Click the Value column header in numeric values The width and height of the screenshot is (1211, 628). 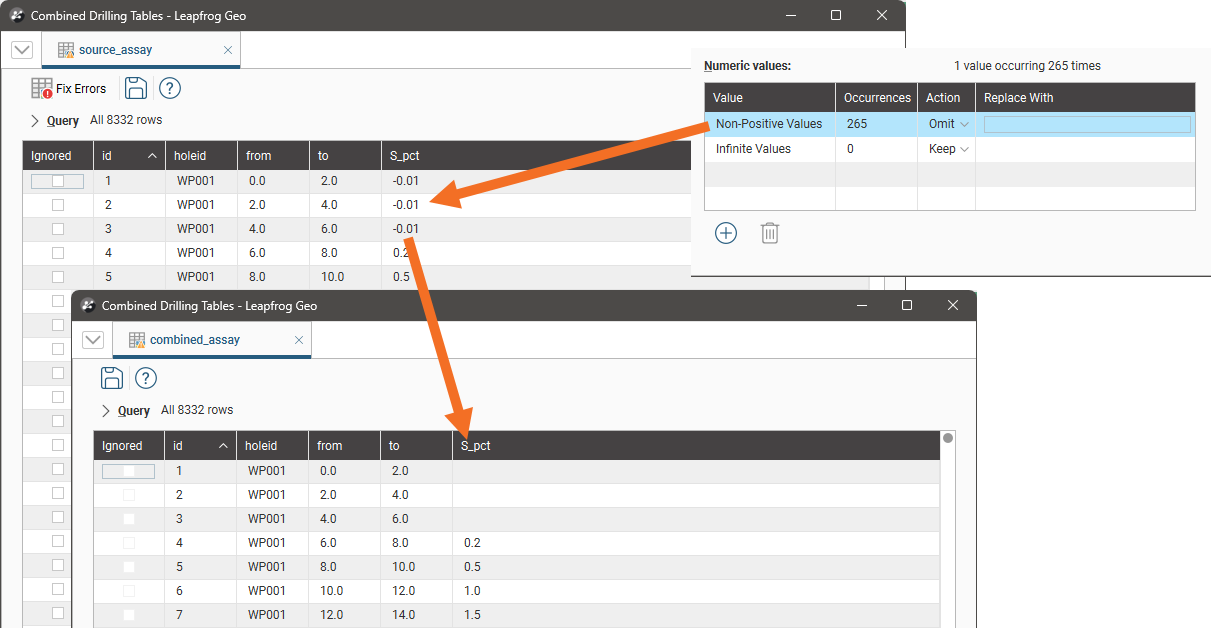pyautogui.click(x=770, y=98)
